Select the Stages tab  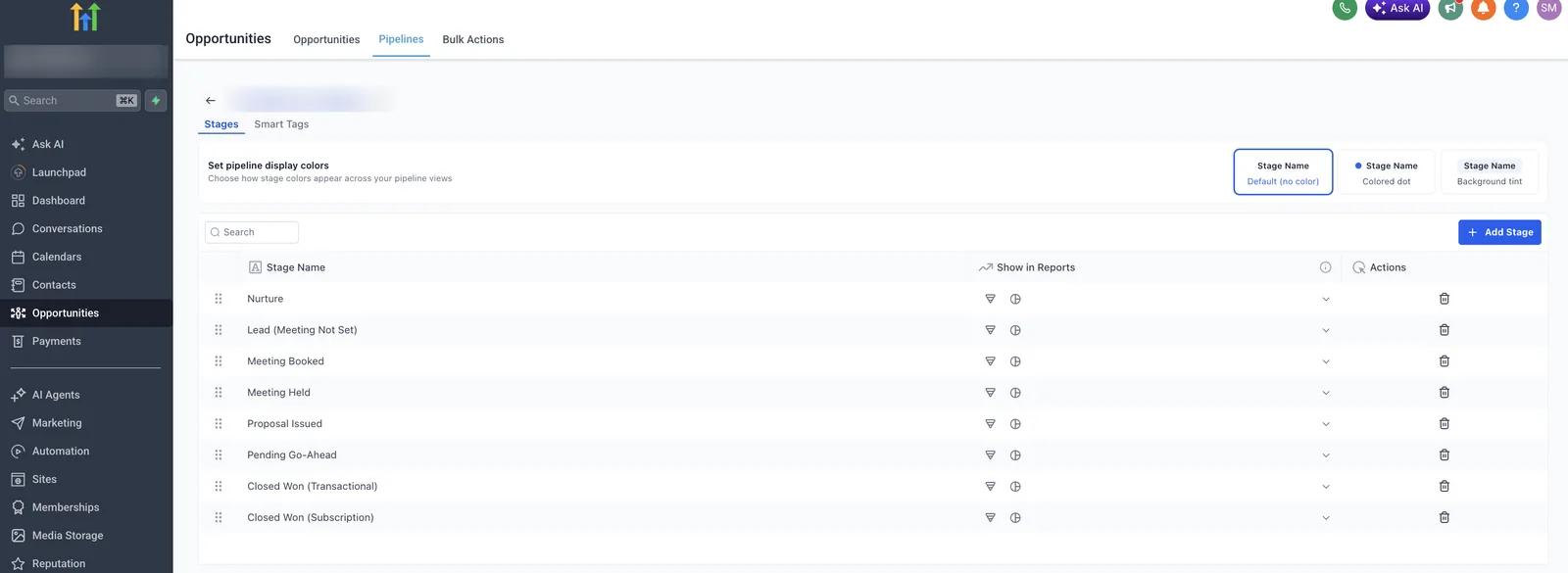pos(221,124)
